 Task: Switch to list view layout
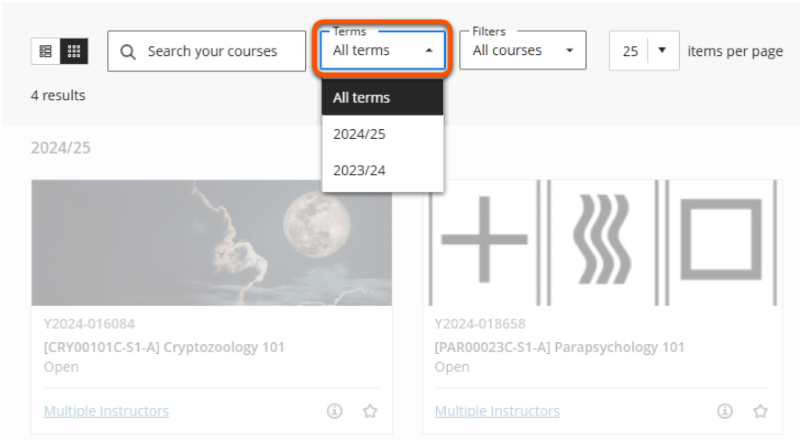[46, 51]
